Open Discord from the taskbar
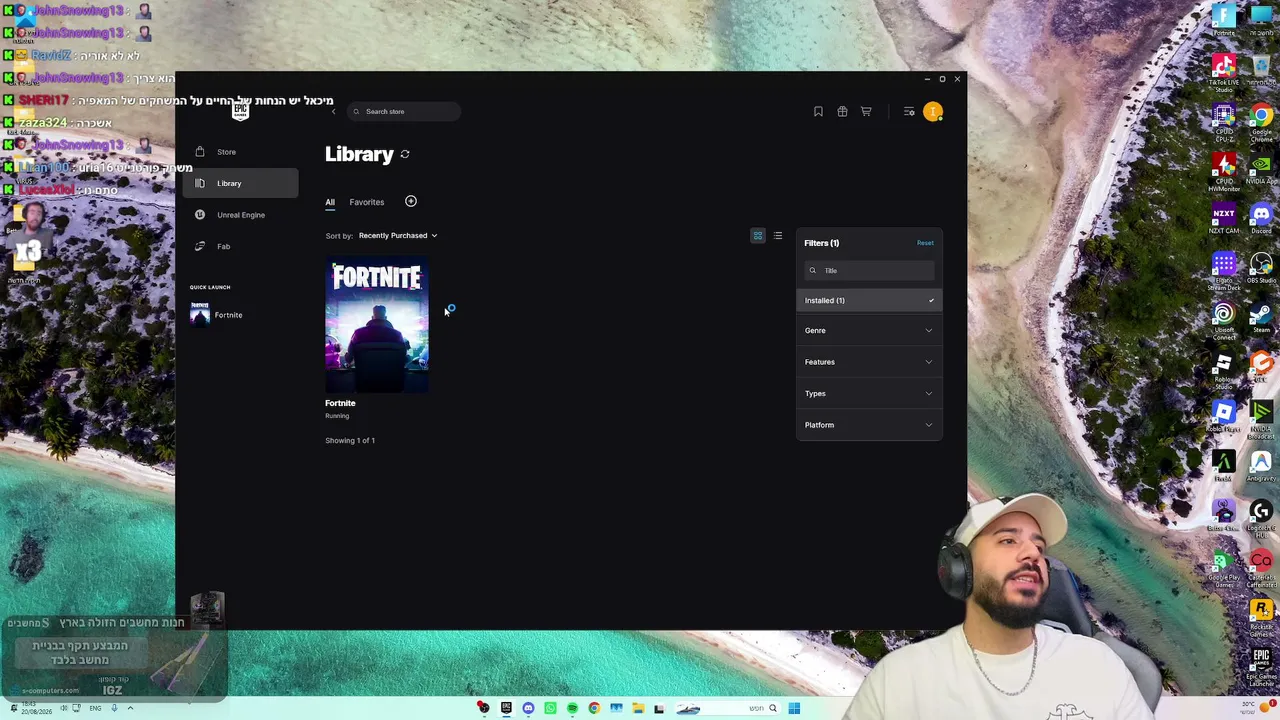Viewport: 1280px width, 720px height. tap(528, 708)
